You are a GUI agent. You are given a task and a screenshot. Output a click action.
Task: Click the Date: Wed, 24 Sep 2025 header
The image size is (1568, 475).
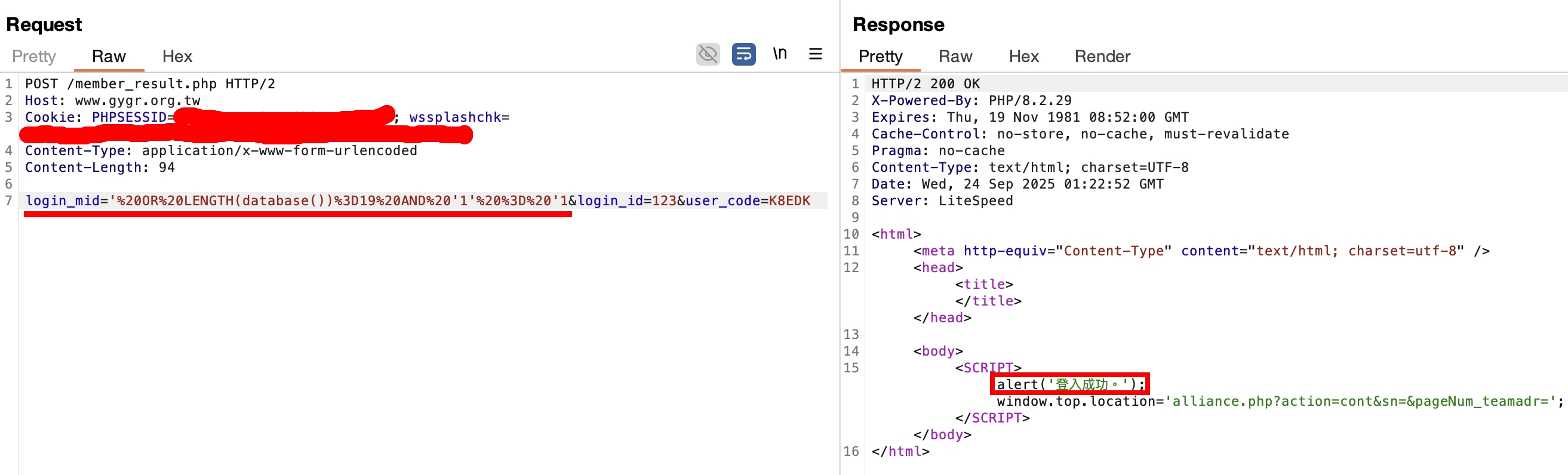1017,184
